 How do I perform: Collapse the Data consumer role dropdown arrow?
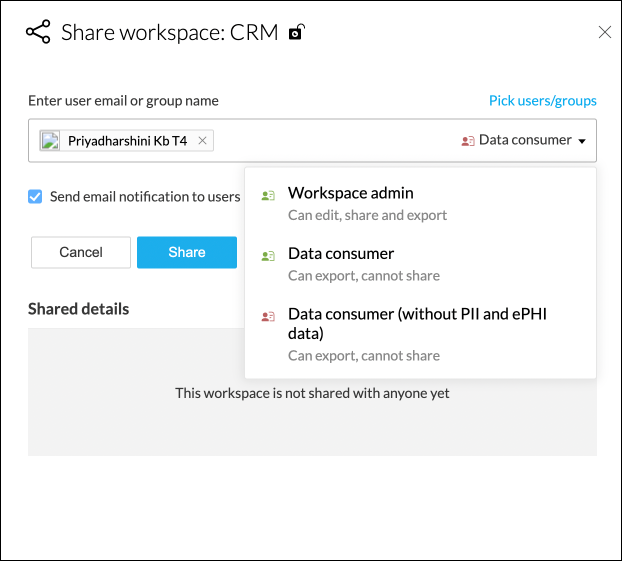[582, 141]
